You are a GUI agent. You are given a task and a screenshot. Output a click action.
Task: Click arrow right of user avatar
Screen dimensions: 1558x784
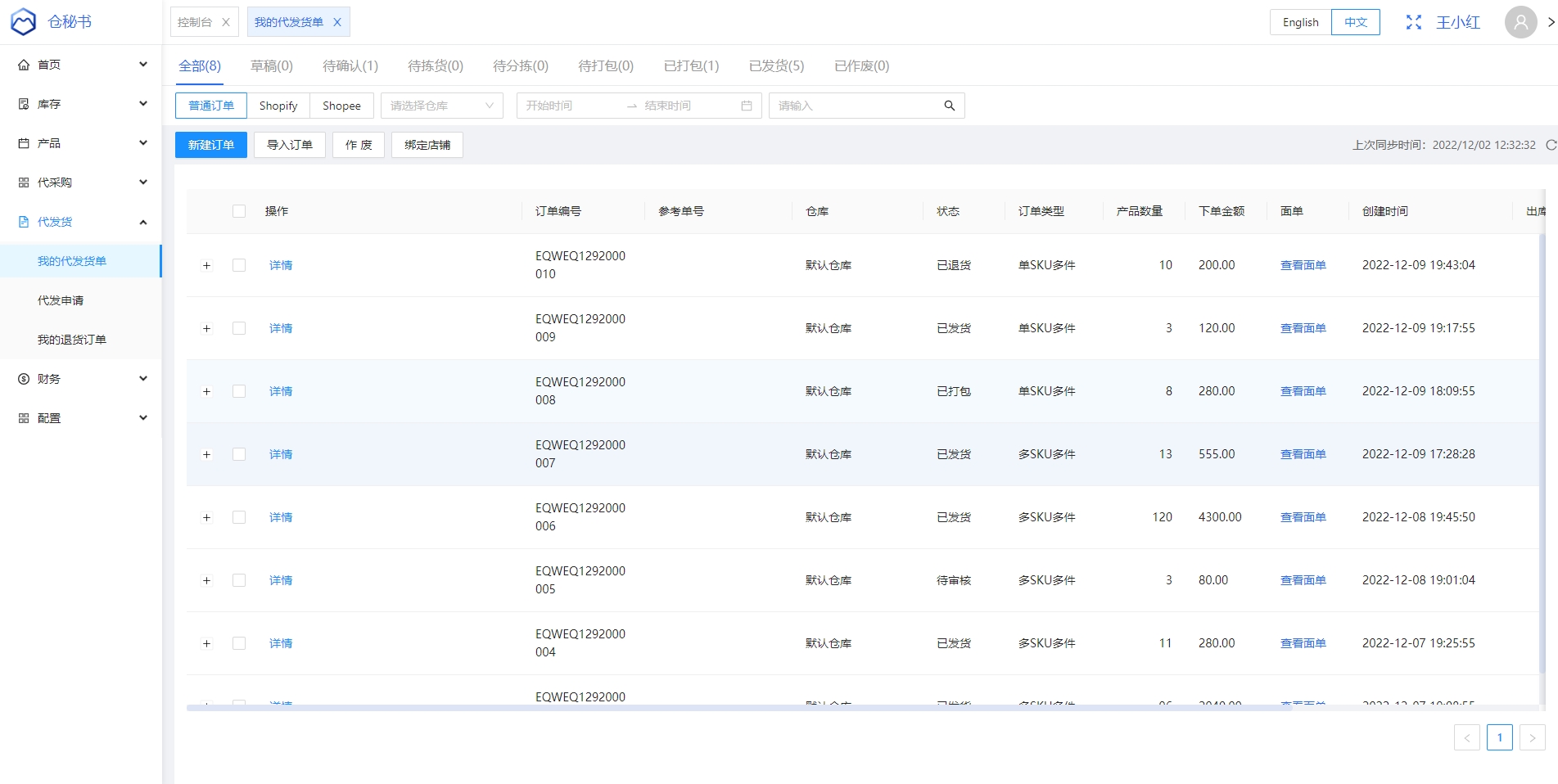pos(1551,22)
